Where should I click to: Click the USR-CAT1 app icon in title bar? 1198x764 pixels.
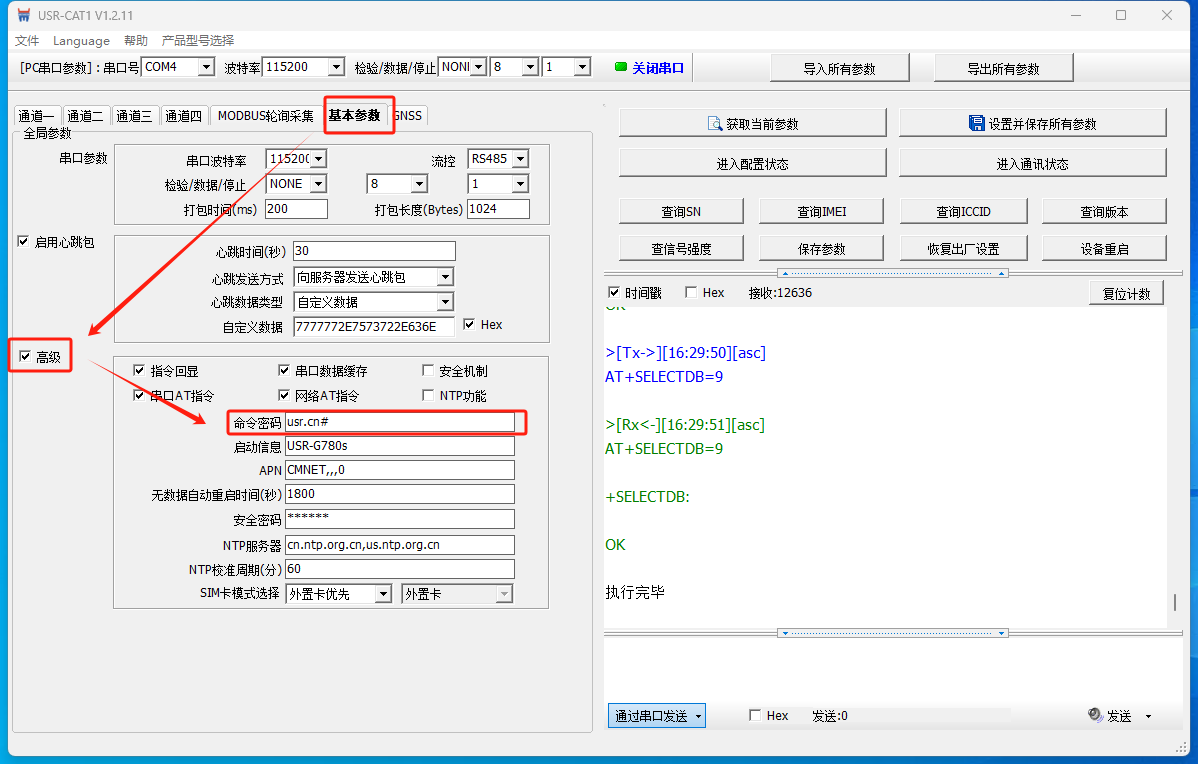[x=24, y=15]
